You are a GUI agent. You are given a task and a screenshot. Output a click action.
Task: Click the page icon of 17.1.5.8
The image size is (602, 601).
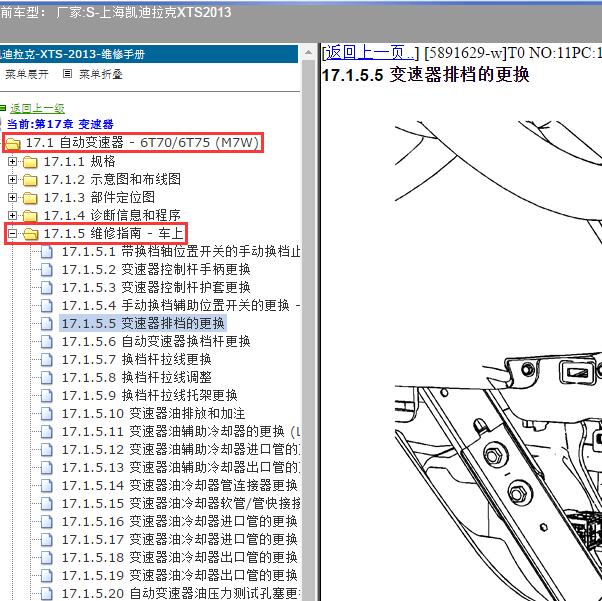coord(47,378)
